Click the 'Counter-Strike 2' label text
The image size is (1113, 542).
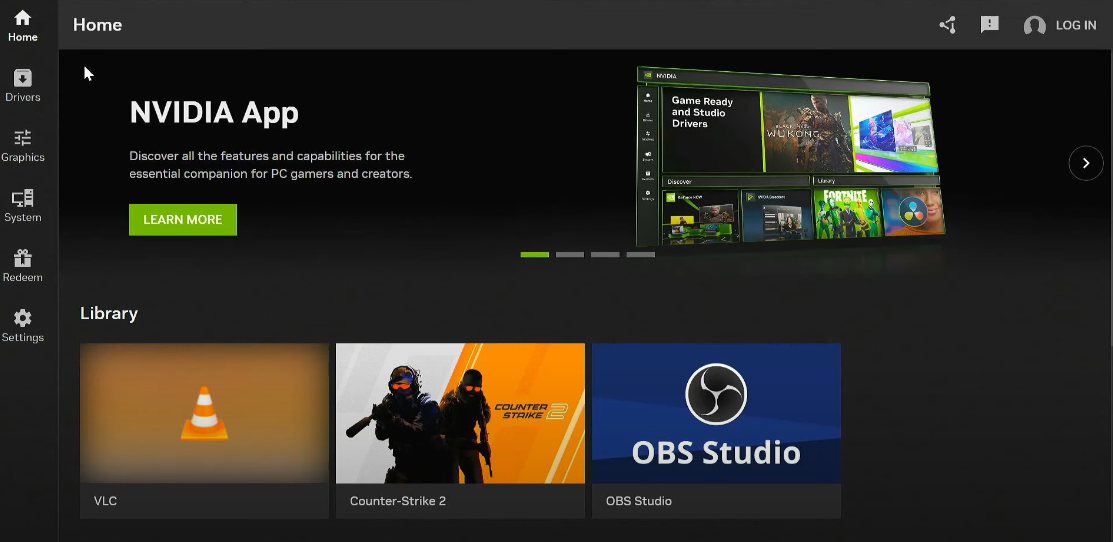(398, 501)
